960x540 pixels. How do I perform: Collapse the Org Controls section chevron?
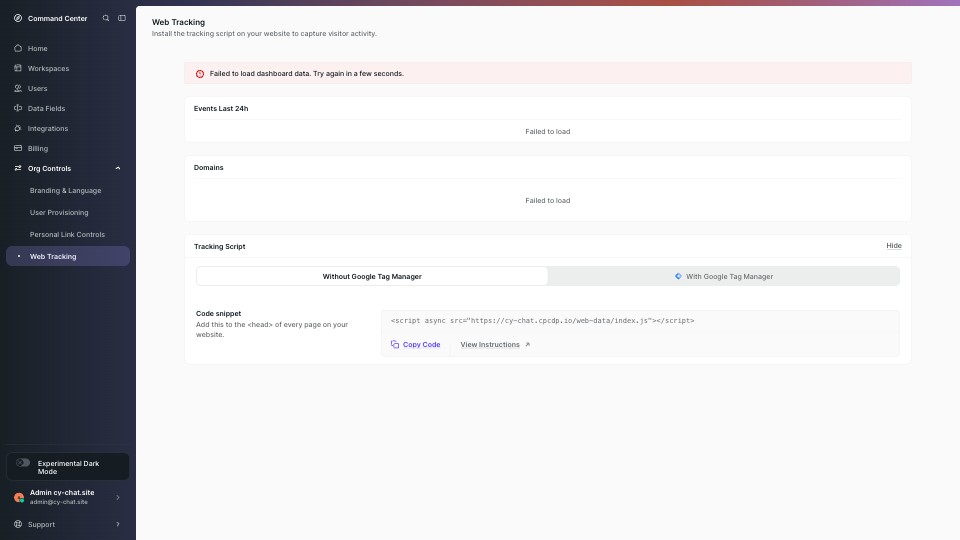coord(118,168)
